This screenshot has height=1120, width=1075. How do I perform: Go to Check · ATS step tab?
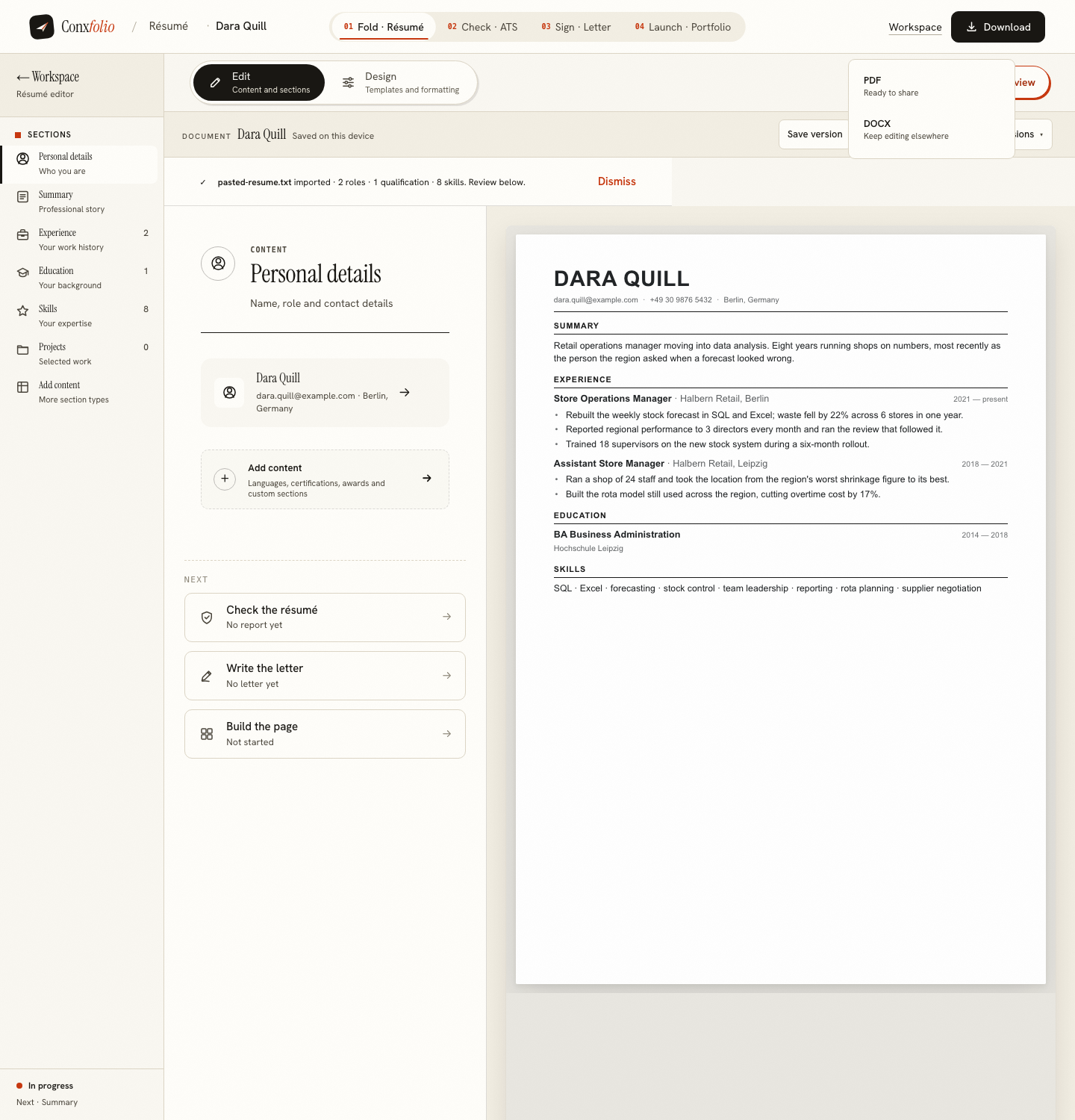[482, 27]
